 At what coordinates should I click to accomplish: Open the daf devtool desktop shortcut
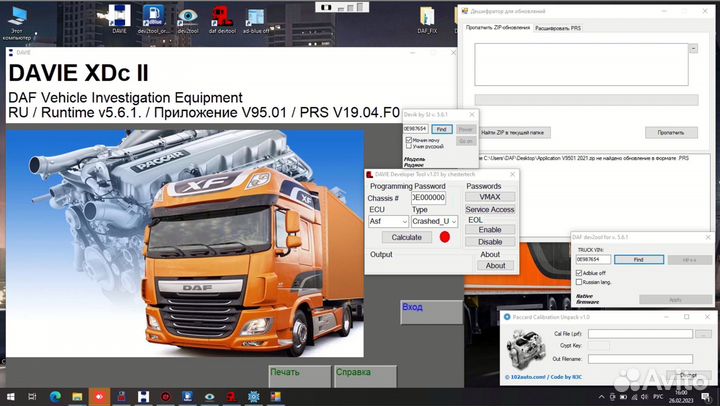coord(222,19)
